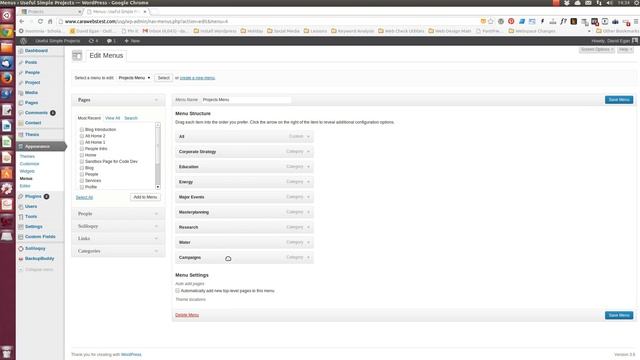
Task: Go back in Chrome
Action: tap(22, 21)
